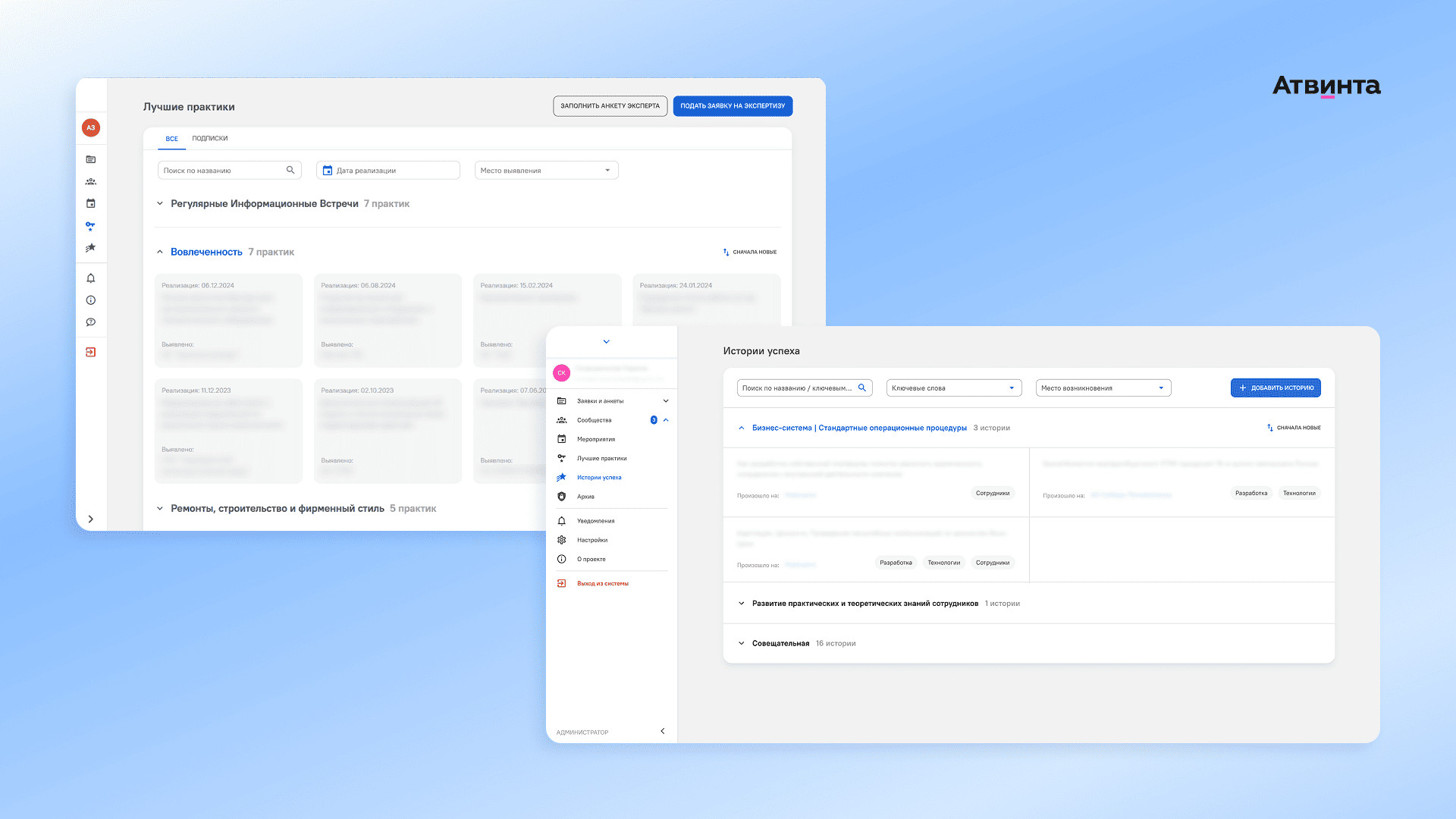Collapse the Вовлеченность practices section
Screen dimensions: 1456x819
(160, 252)
